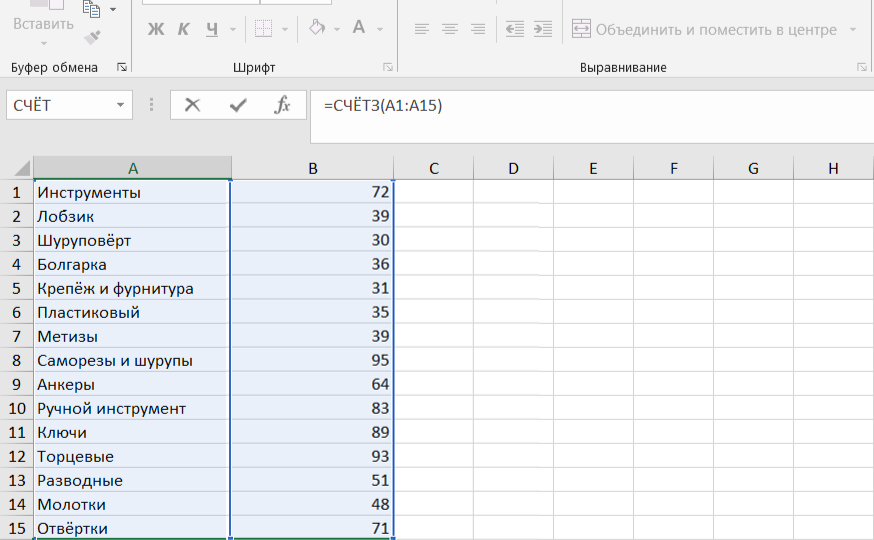This screenshot has width=874, height=540.
Task: Expand the Name Box dropdown
Action: point(120,105)
